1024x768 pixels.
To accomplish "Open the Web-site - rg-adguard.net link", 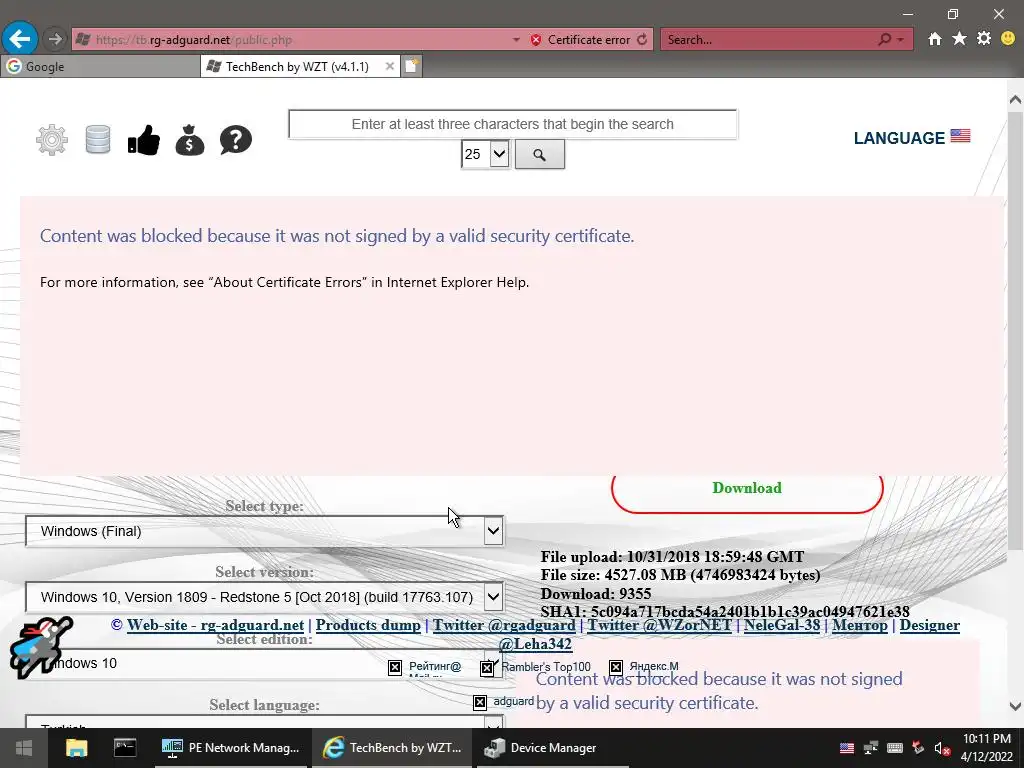I will click(x=215, y=625).
